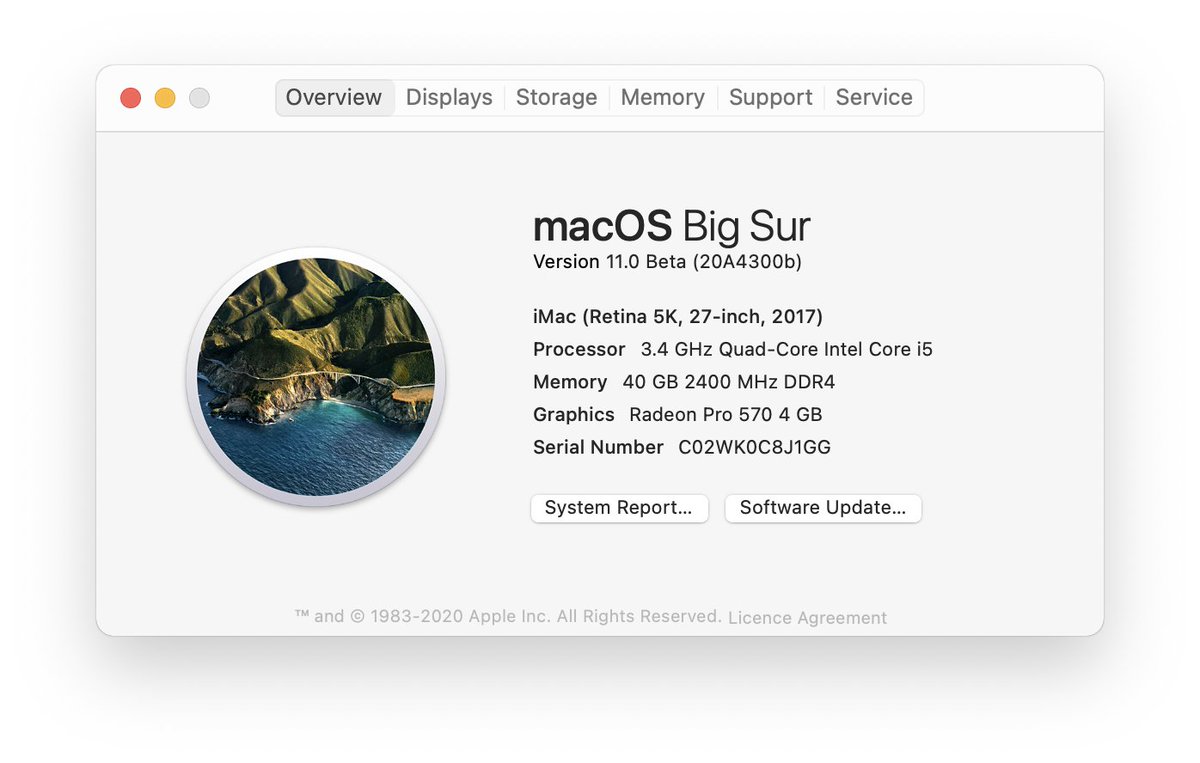
Task: Close the About This Mac window
Action: tap(131, 98)
